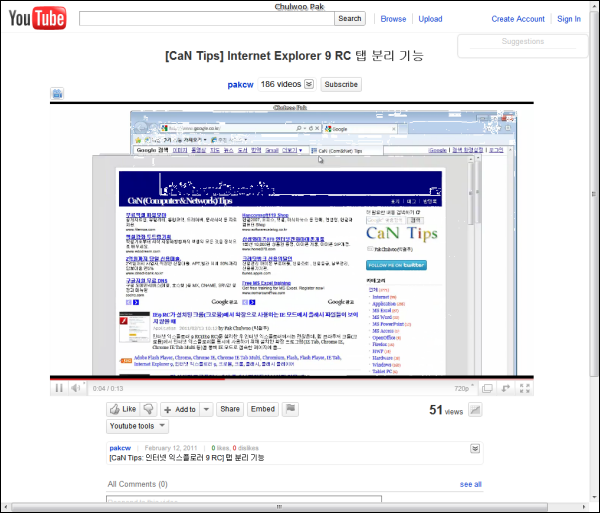Click the February 12, 2011 date
This screenshot has width=600, height=513.
(171, 448)
